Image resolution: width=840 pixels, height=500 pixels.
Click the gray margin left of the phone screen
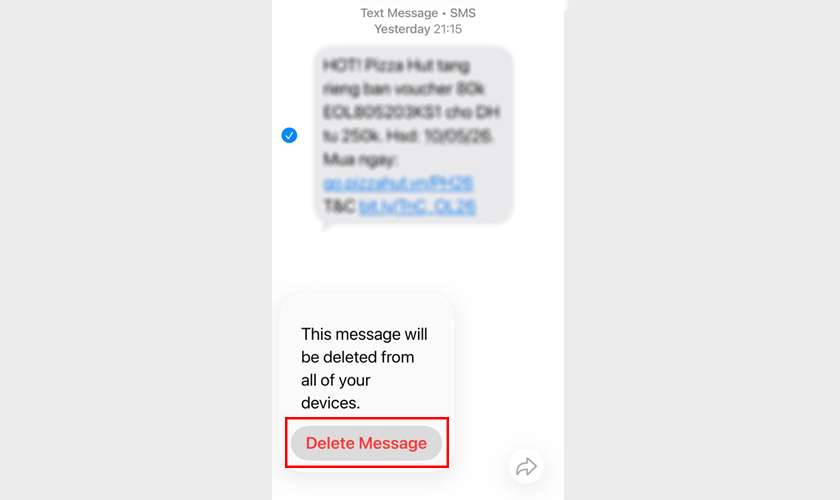pyautogui.click(x=136, y=250)
